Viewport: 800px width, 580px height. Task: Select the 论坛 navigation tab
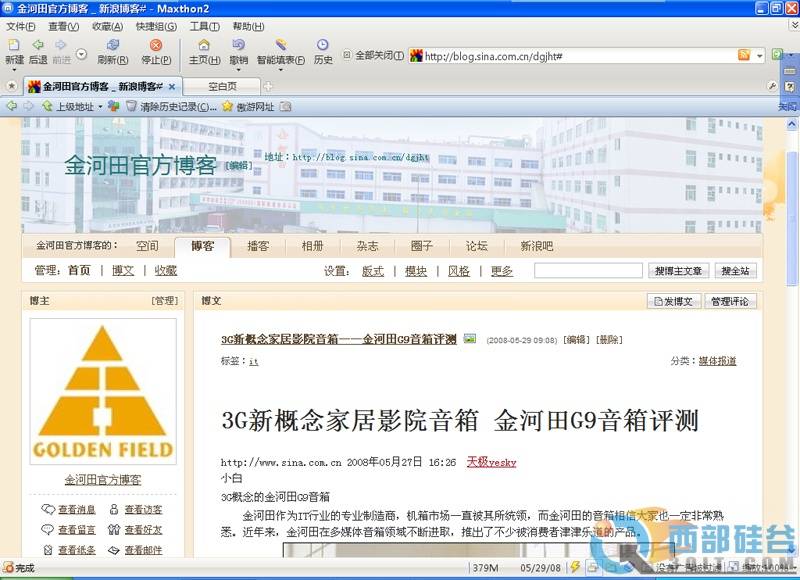click(x=477, y=246)
